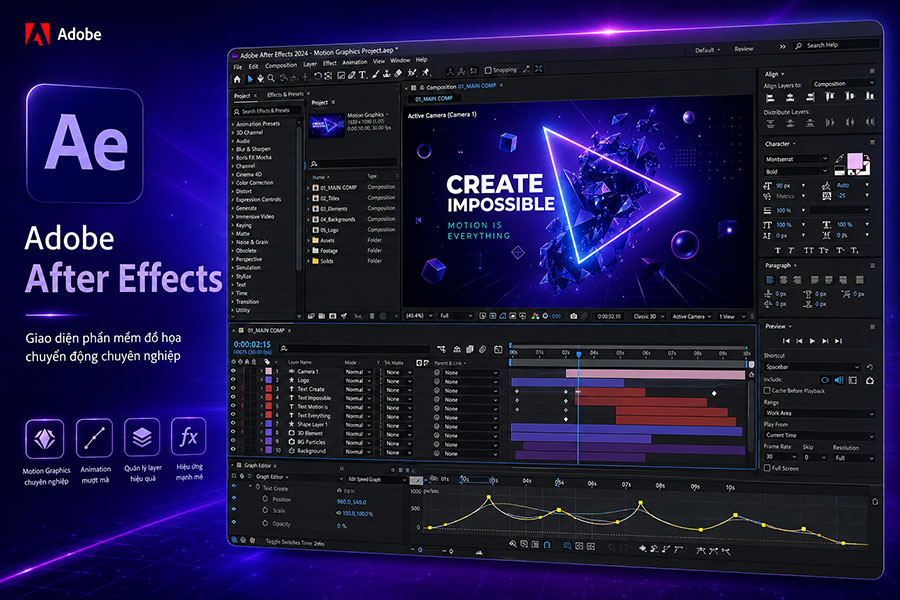Open the Spacebar shortcut dropdown
The image size is (900, 600).
click(812, 367)
